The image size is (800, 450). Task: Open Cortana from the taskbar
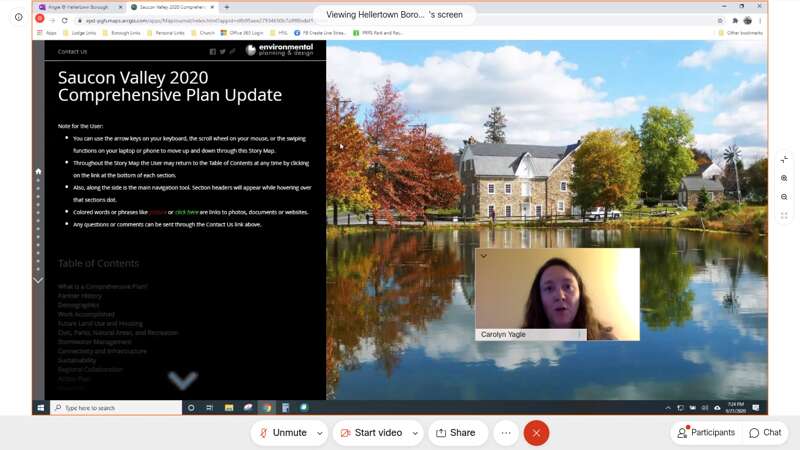click(x=191, y=408)
